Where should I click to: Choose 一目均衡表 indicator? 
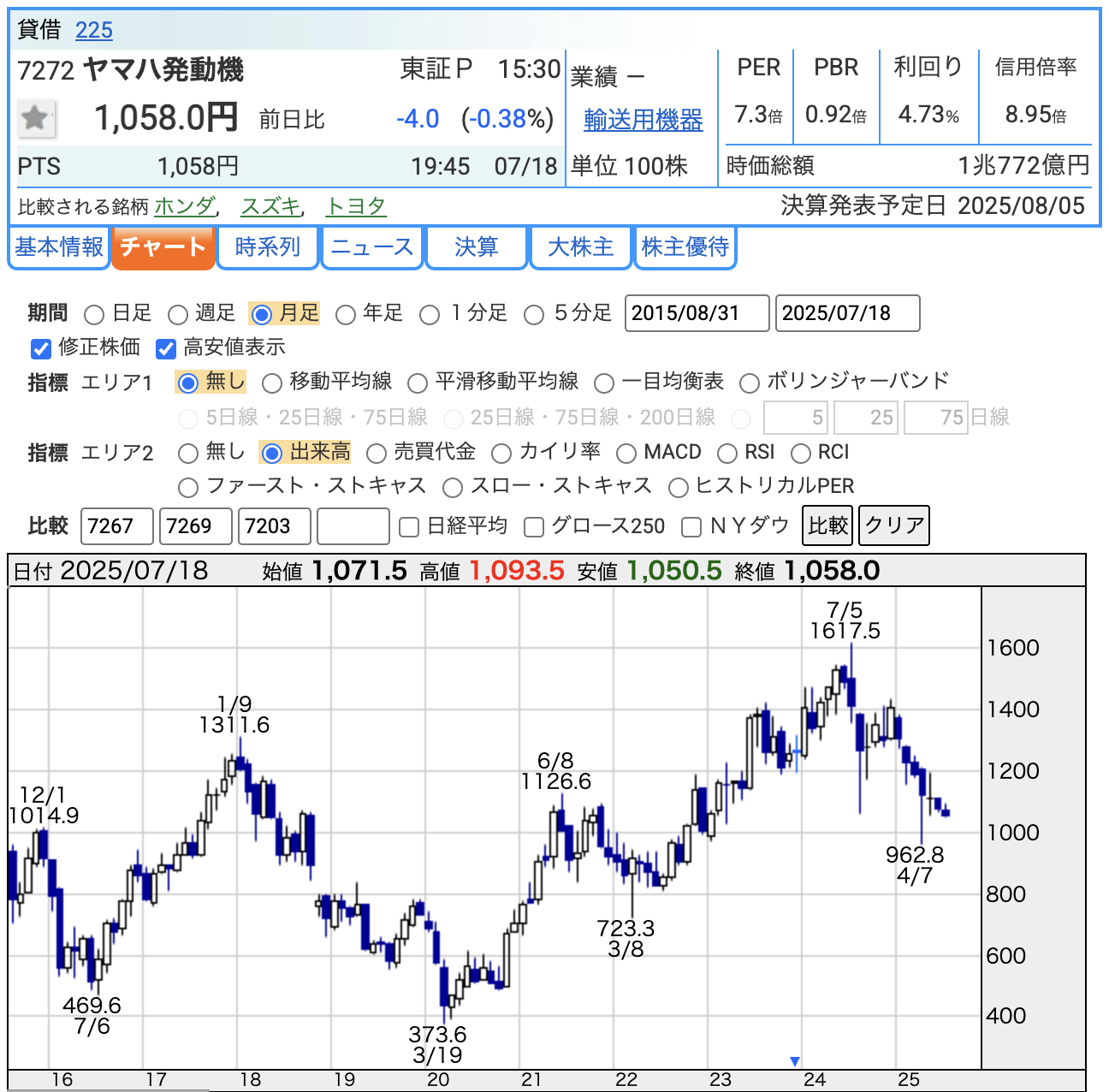click(604, 383)
